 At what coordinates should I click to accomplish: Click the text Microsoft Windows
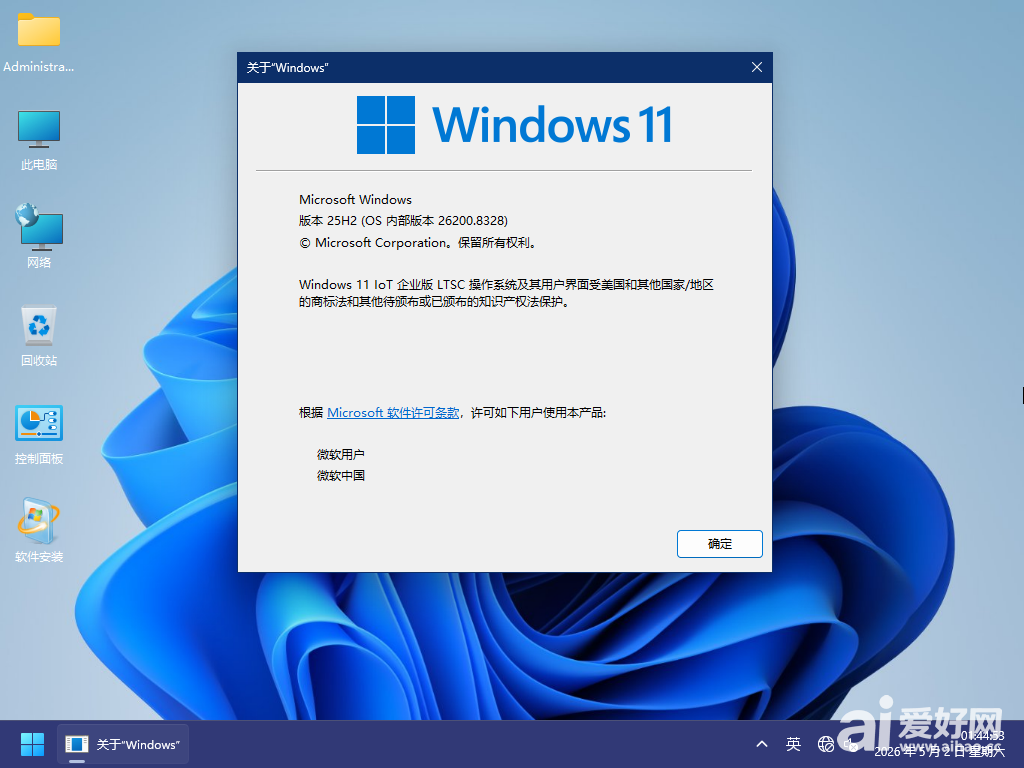[x=355, y=199]
